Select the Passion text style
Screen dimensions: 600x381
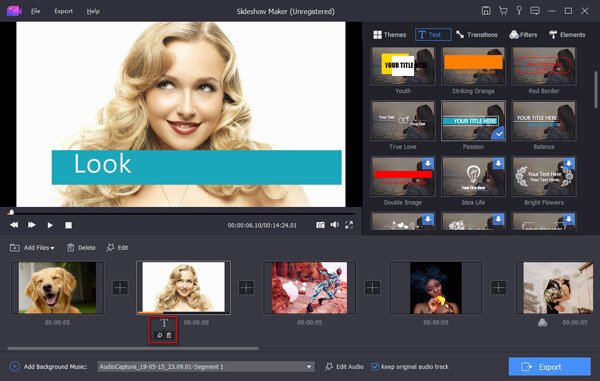click(473, 121)
